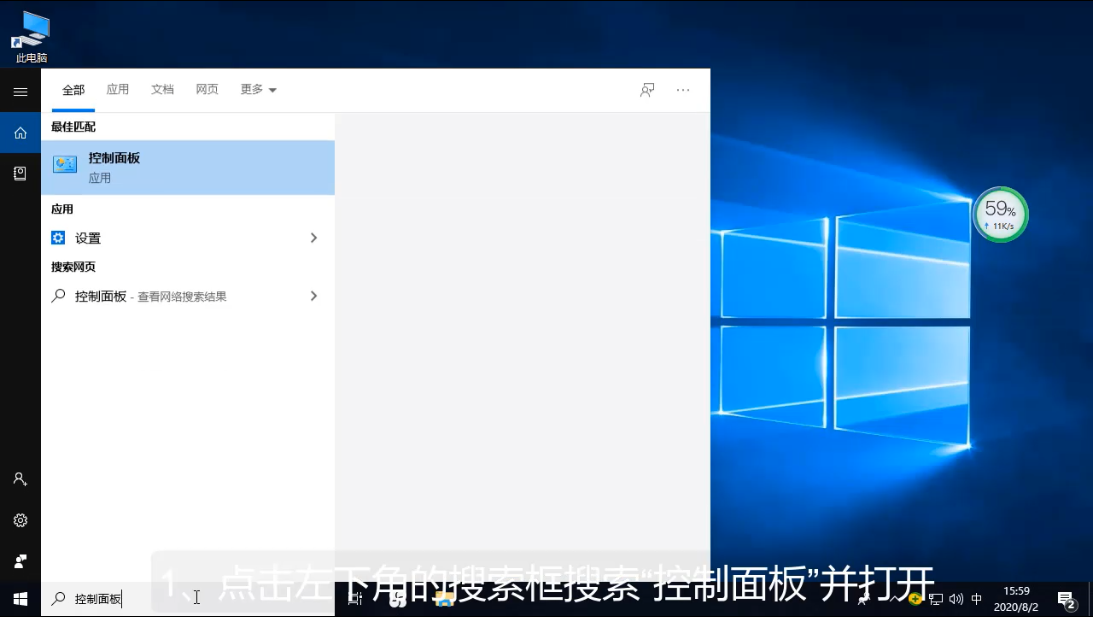Expand the 控制面板 web search result arrow

coord(313,296)
